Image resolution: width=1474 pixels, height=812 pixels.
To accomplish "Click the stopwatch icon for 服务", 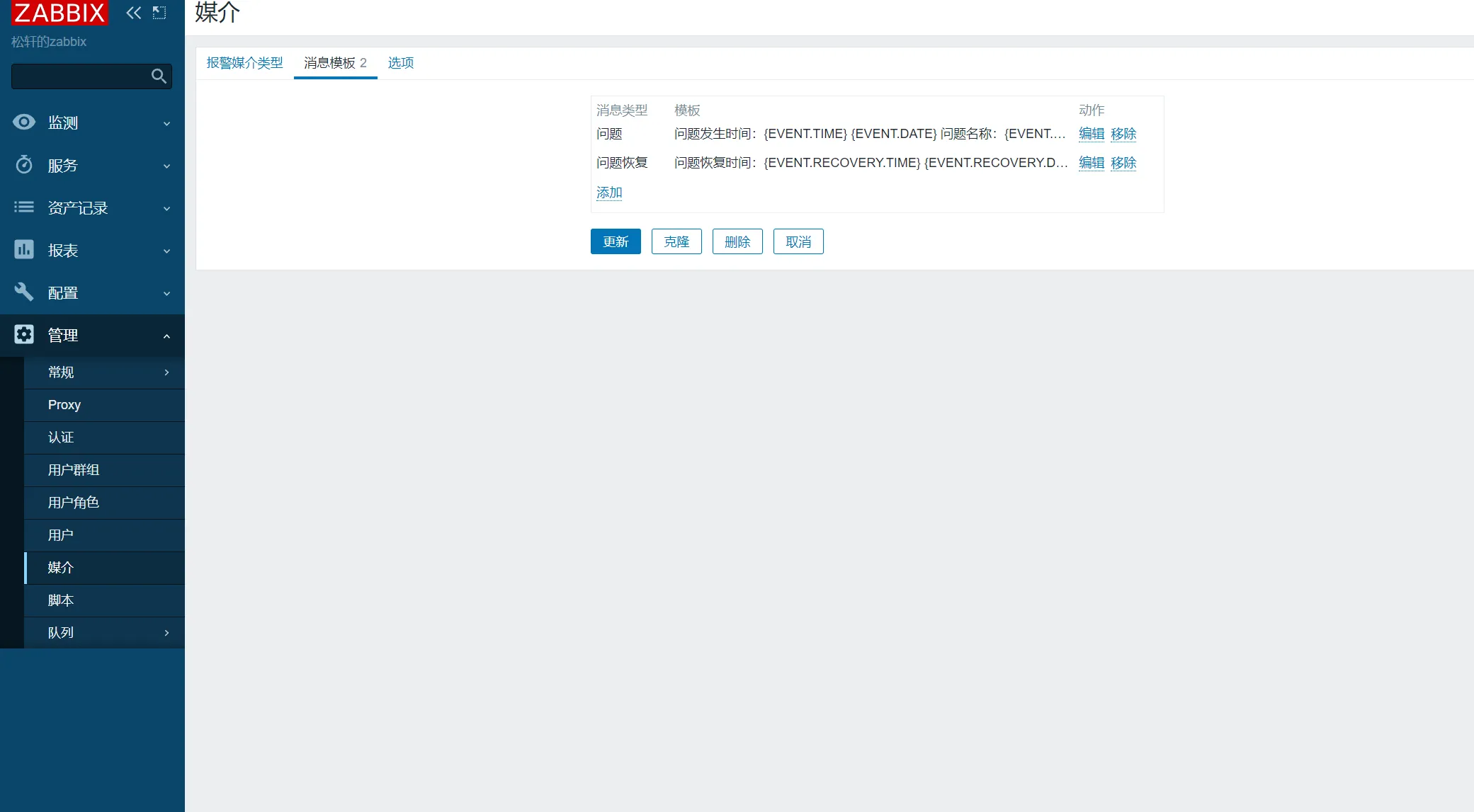I will tap(24, 165).
